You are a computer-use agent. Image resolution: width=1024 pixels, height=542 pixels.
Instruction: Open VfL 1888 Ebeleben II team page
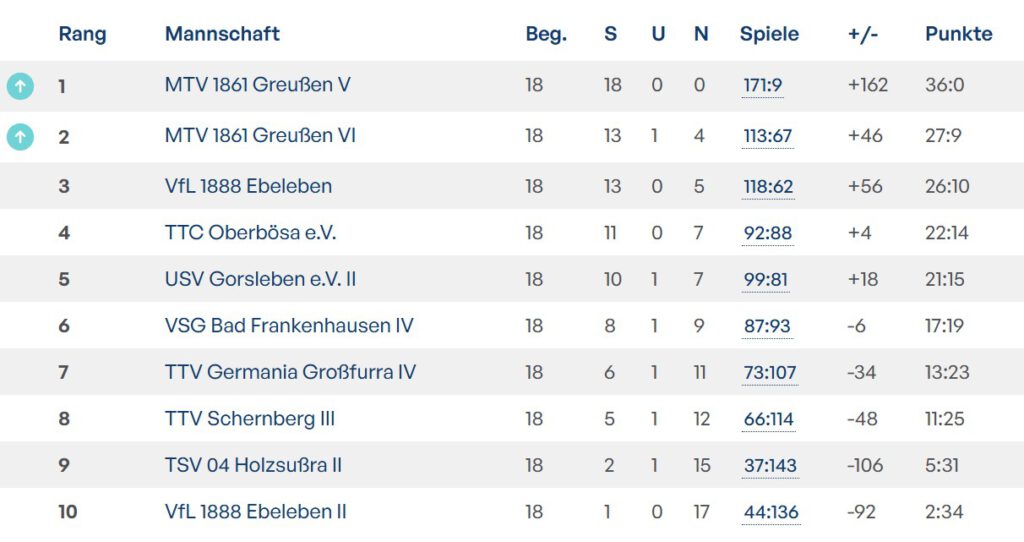pyautogui.click(x=255, y=512)
